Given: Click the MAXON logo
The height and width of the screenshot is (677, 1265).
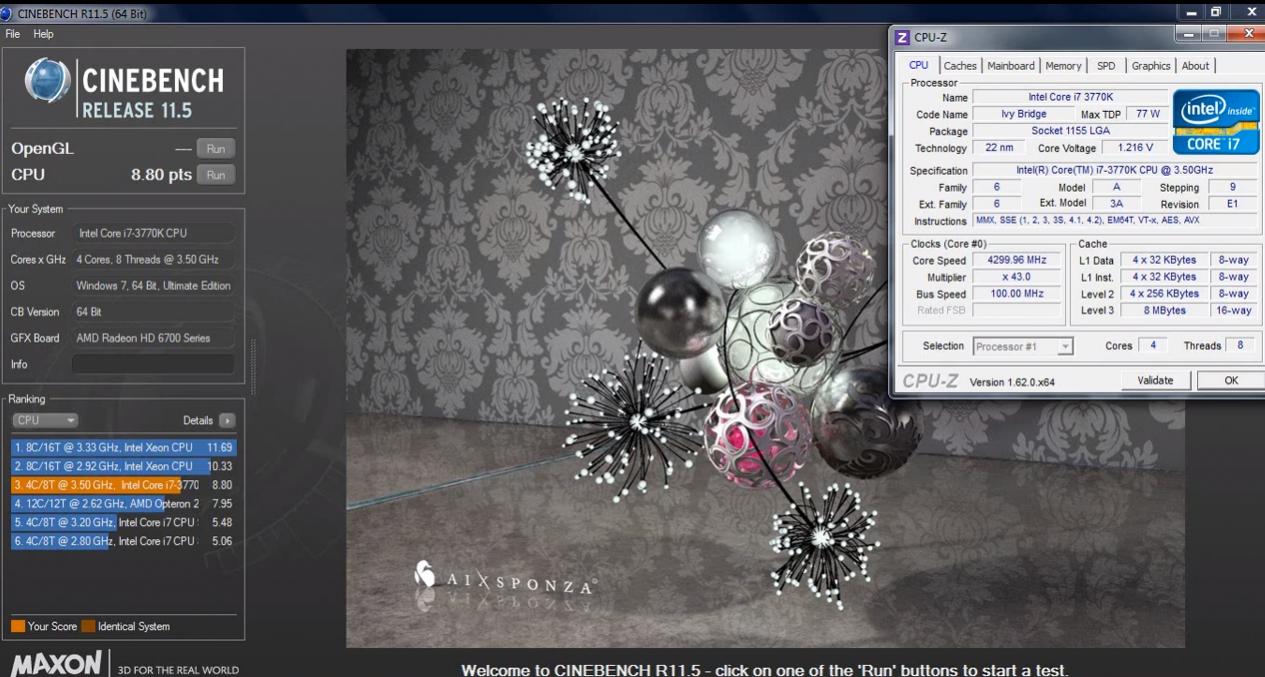Looking at the screenshot, I should click(x=57, y=663).
